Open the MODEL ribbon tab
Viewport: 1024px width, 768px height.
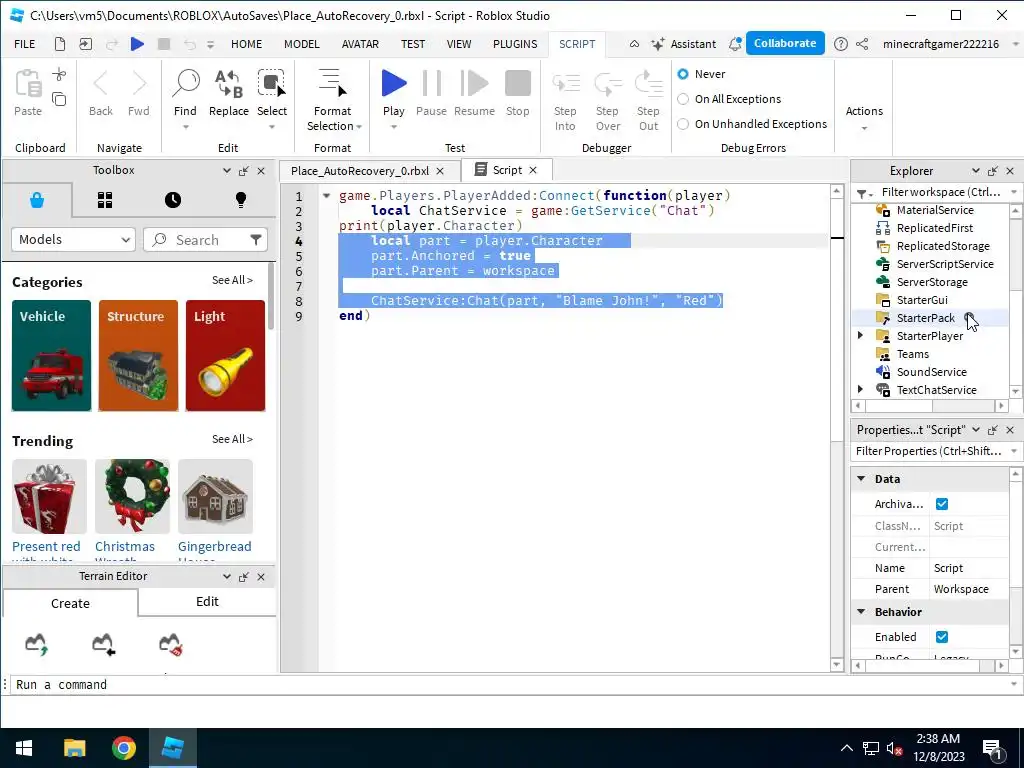tap(302, 44)
